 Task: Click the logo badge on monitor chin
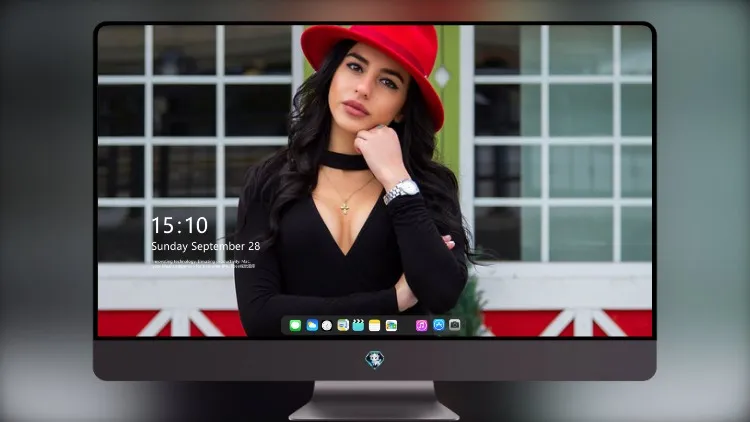(x=375, y=360)
